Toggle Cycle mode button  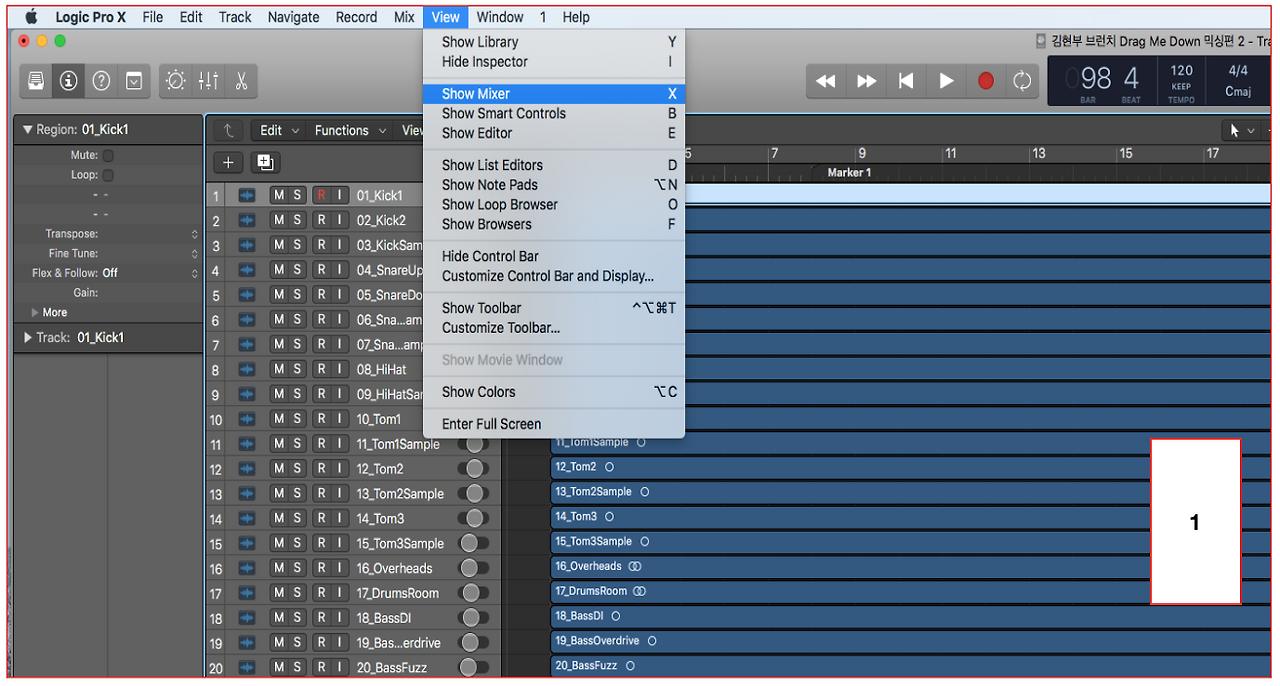click(x=1022, y=81)
